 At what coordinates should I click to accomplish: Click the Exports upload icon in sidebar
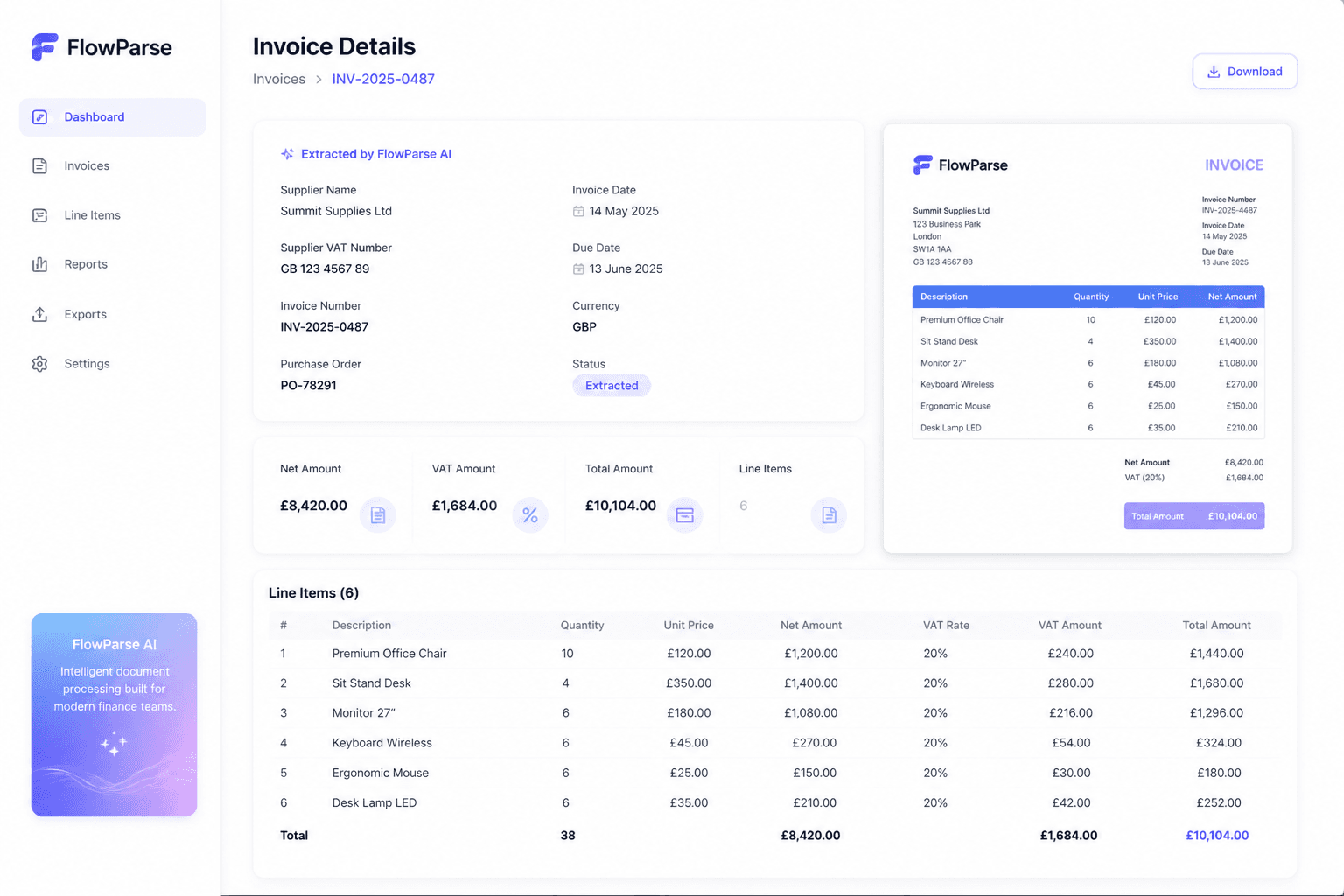coord(39,314)
